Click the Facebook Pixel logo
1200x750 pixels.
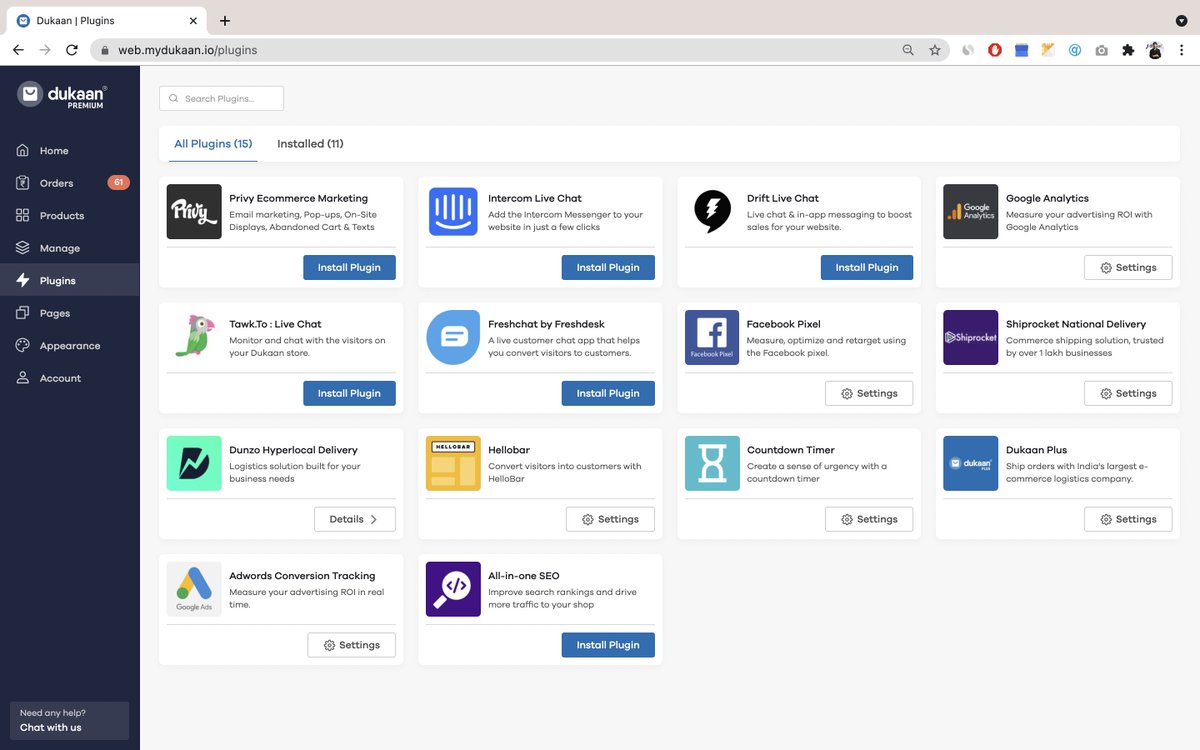coord(712,337)
